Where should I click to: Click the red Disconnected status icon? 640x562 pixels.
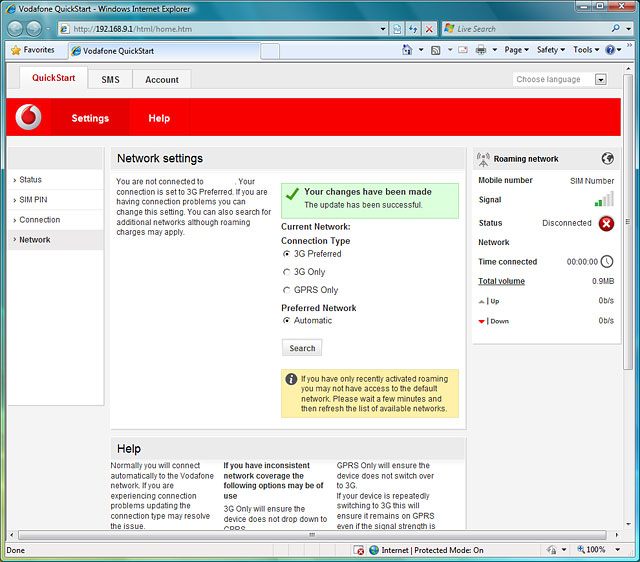[606, 223]
